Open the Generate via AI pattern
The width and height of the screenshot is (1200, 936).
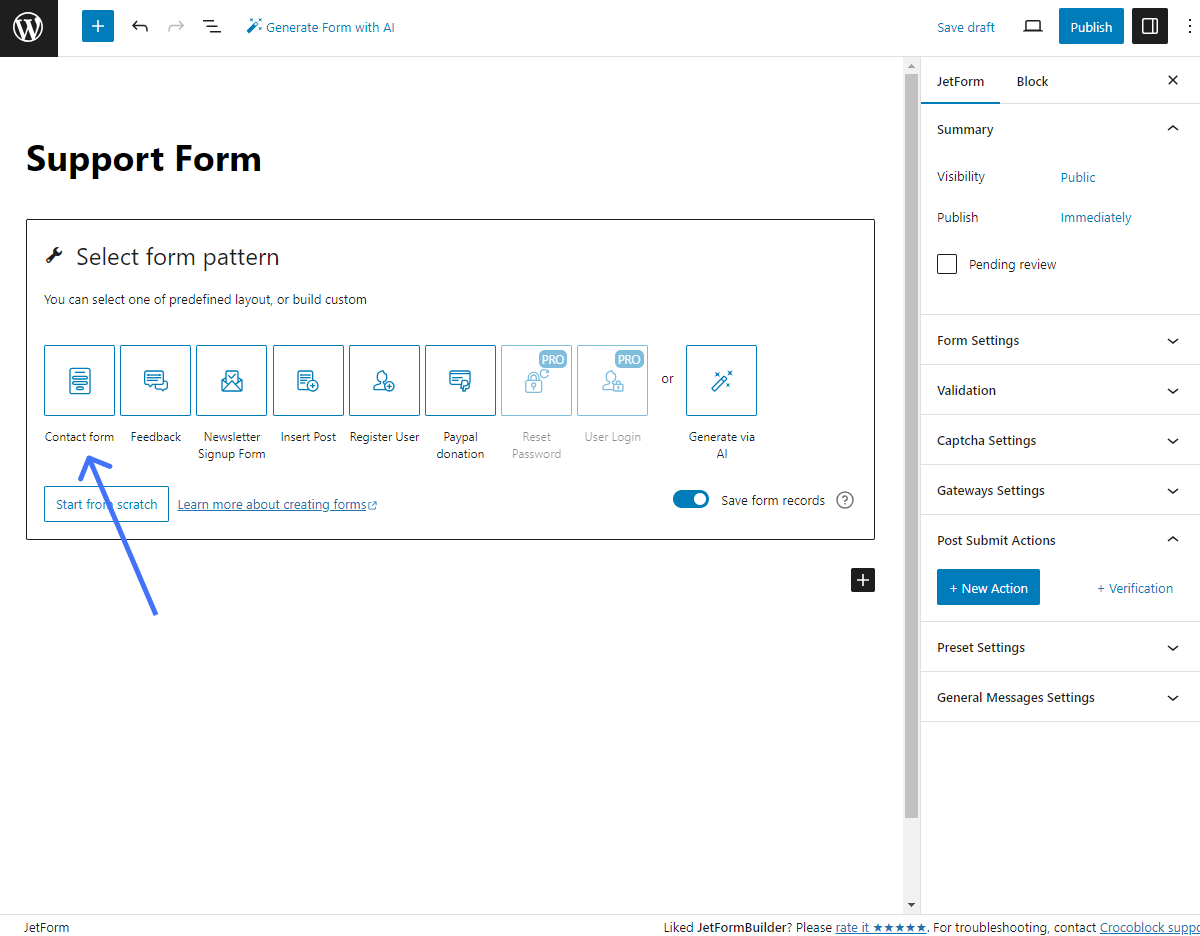(x=721, y=380)
